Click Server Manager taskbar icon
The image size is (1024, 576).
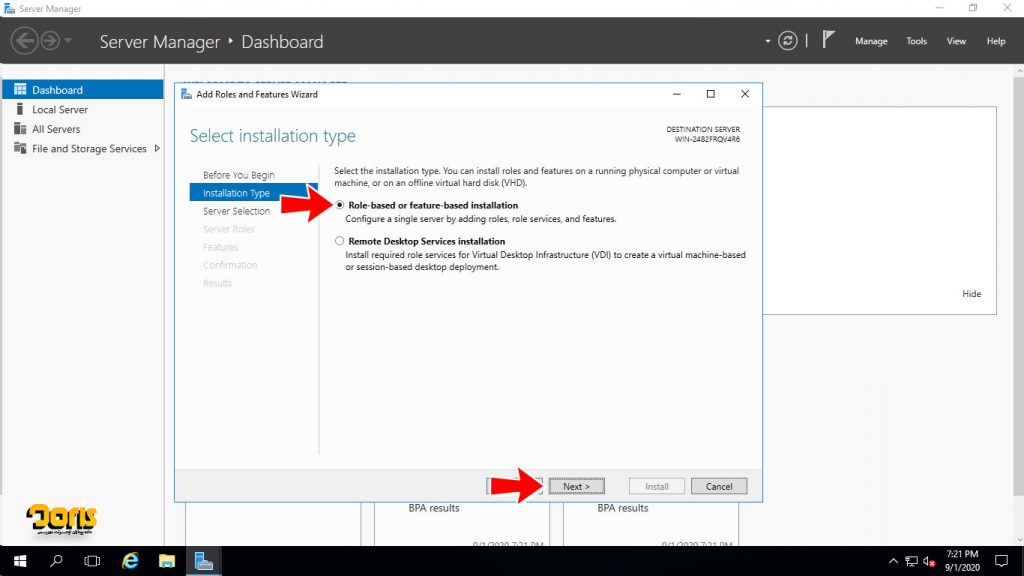(x=204, y=561)
